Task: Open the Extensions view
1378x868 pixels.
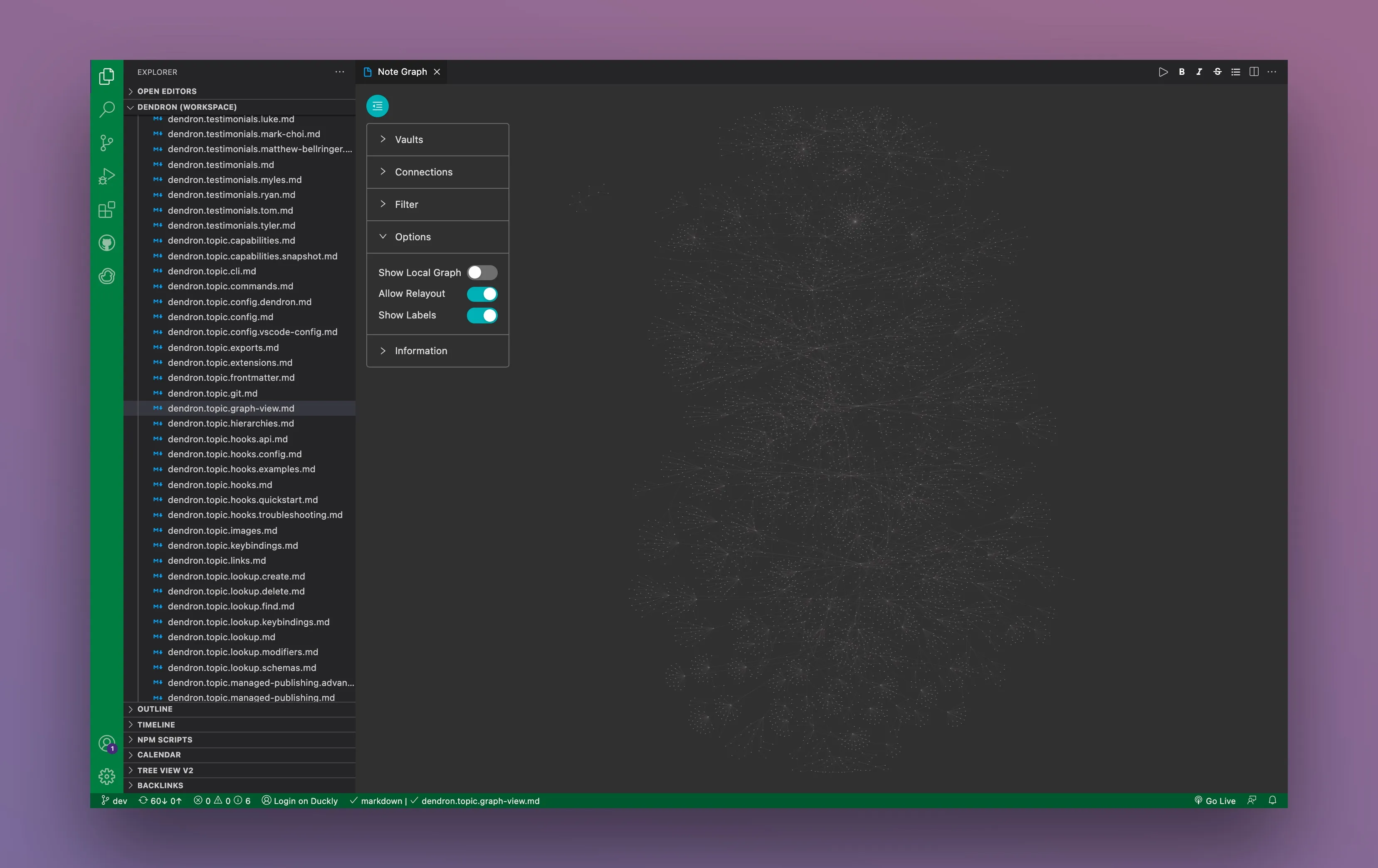Action: (x=106, y=210)
